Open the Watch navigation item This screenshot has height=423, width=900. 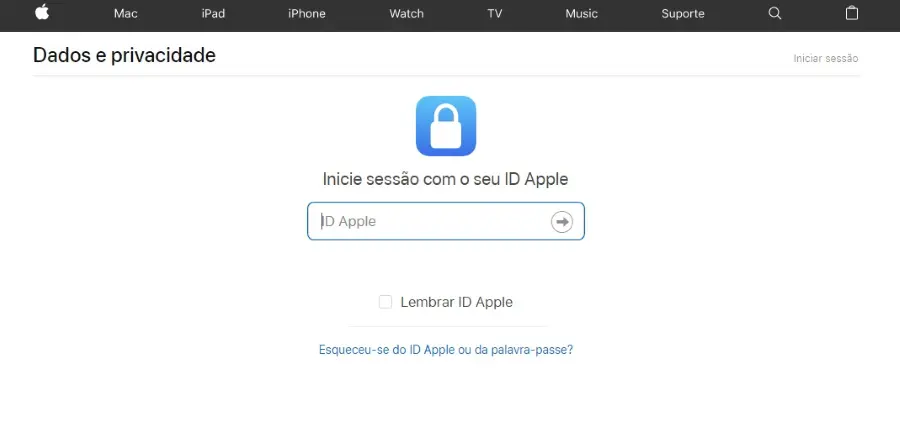click(406, 14)
